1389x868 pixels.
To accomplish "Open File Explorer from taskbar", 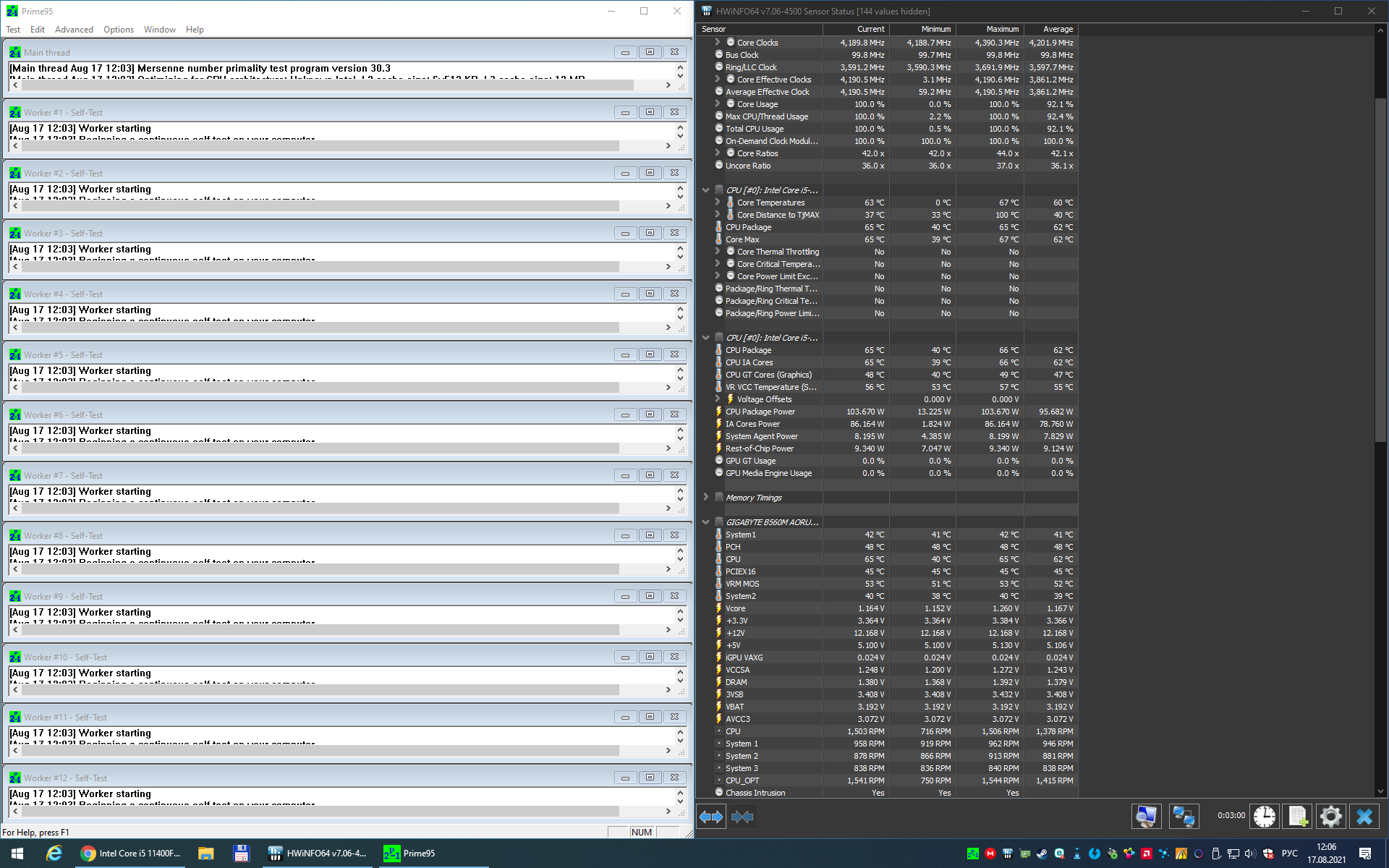I will 205,854.
